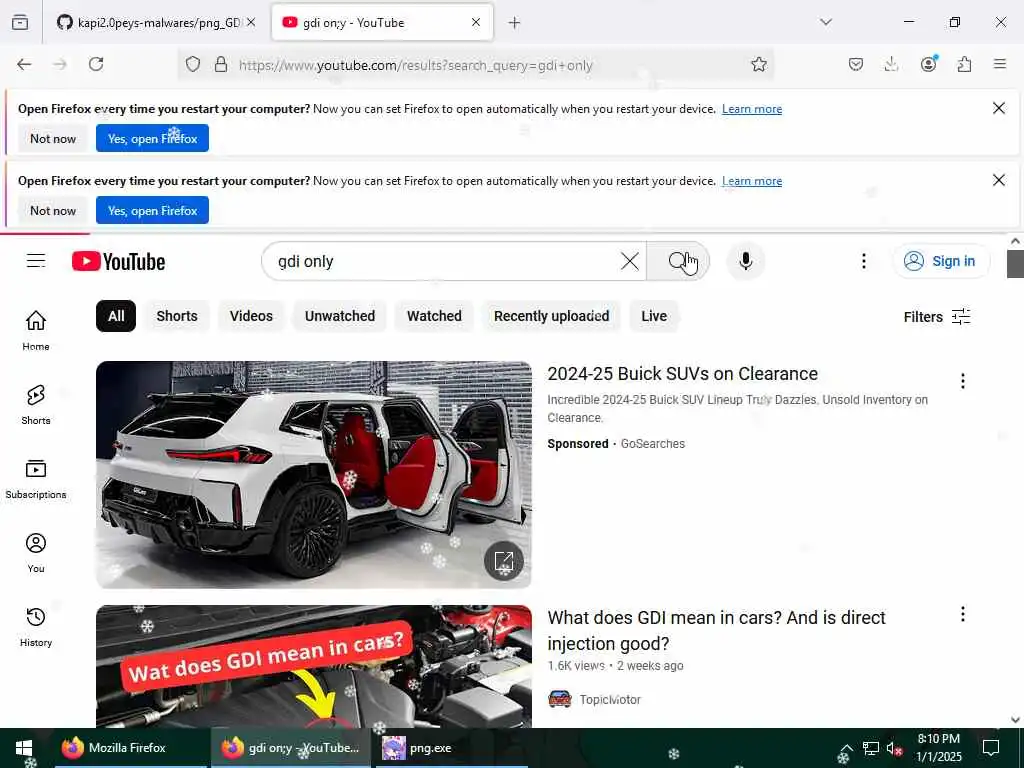Open the Extensions puzzle icon
This screenshot has width=1024, height=768.
(964, 64)
